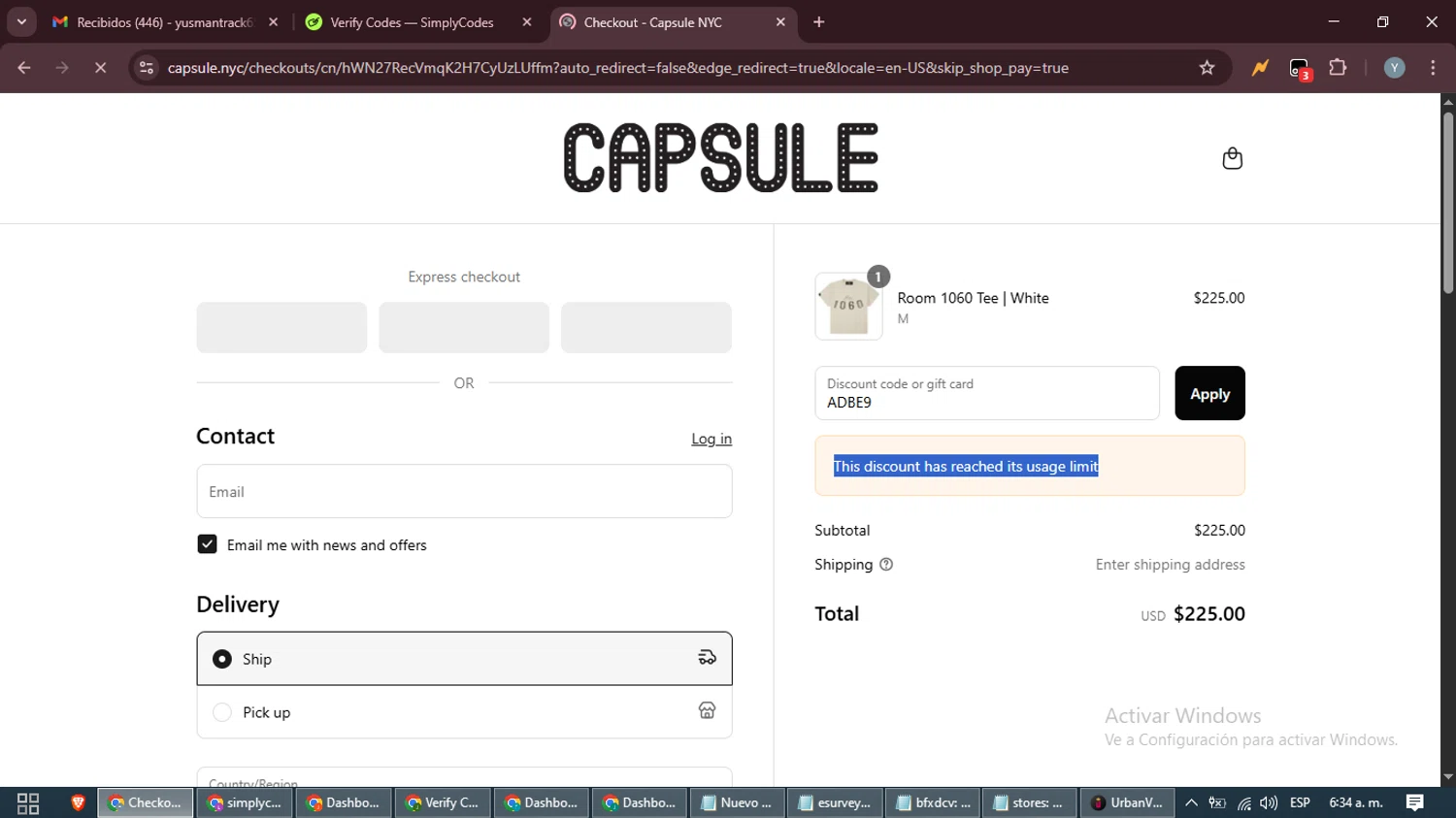Open the Nuevo... notepad taskbar item
Screen dimensions: 1456x818
click(x=738, y=802)
